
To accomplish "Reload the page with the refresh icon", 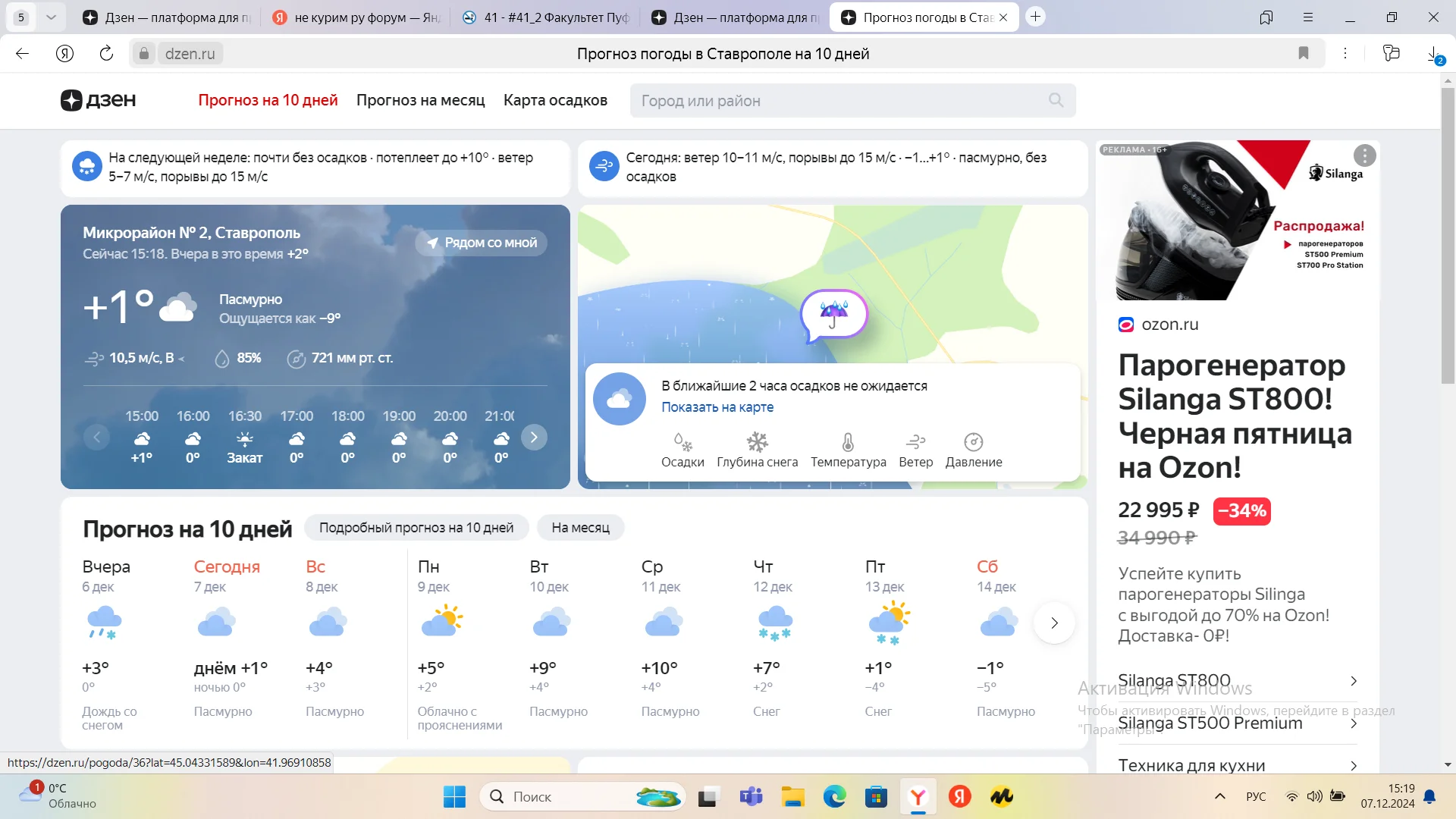I will click(x=106, y=53).
